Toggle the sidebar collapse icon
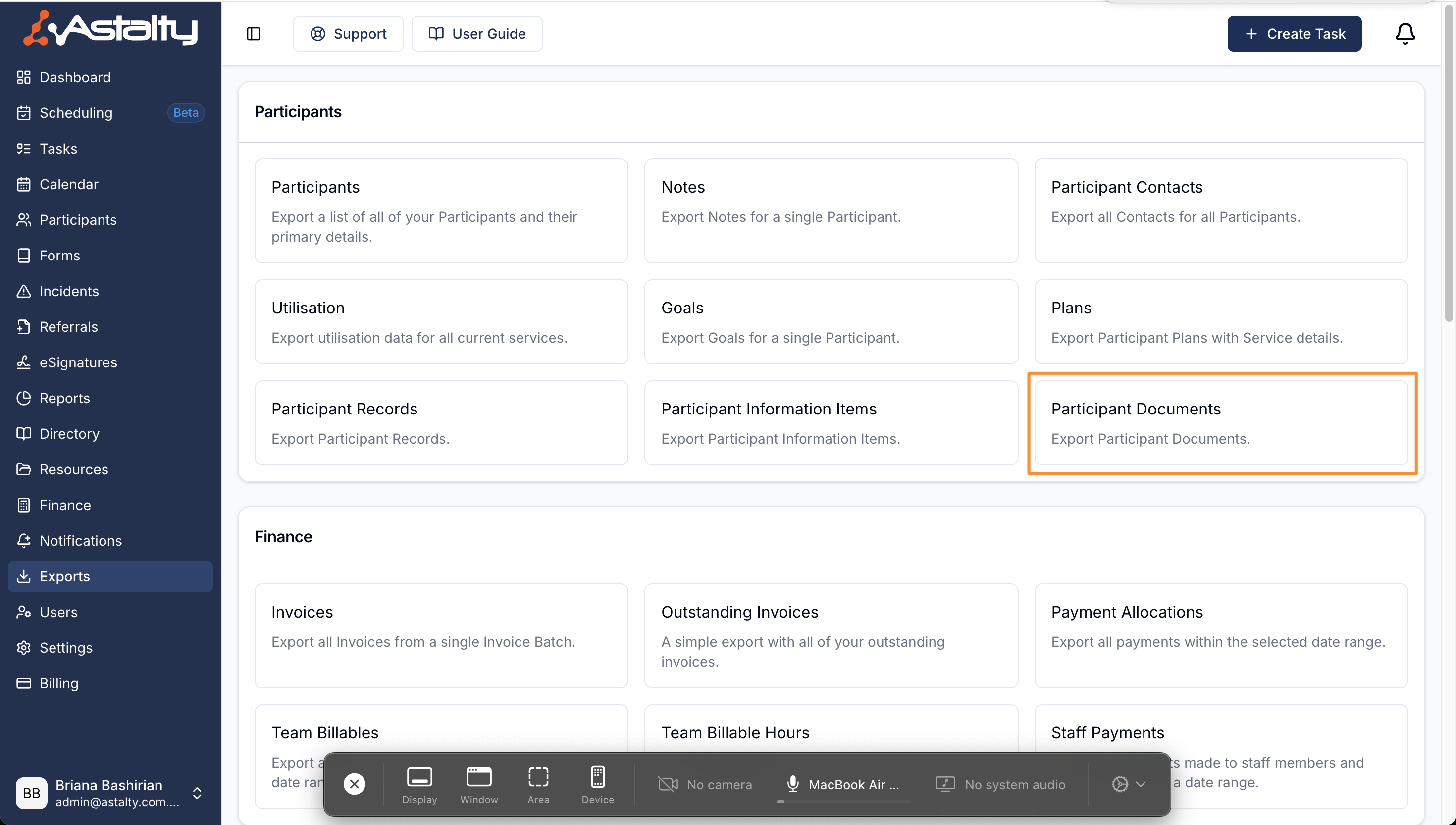Screen dimensions: 1456x825 point(253,34)
